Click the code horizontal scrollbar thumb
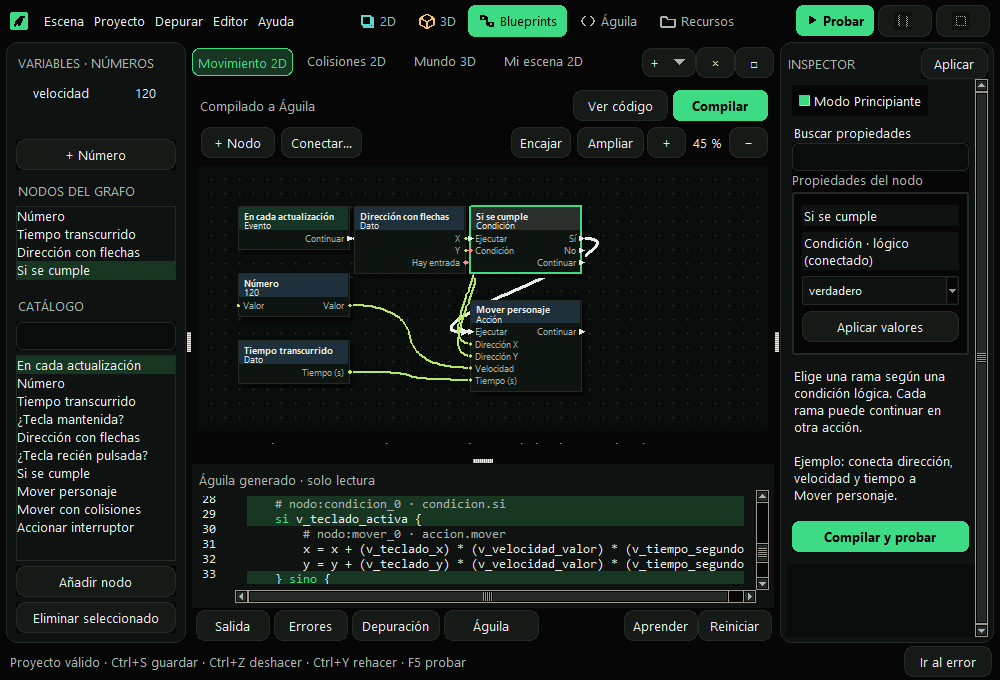Viewport: 1000px width, 680px height. pos(488,596)
